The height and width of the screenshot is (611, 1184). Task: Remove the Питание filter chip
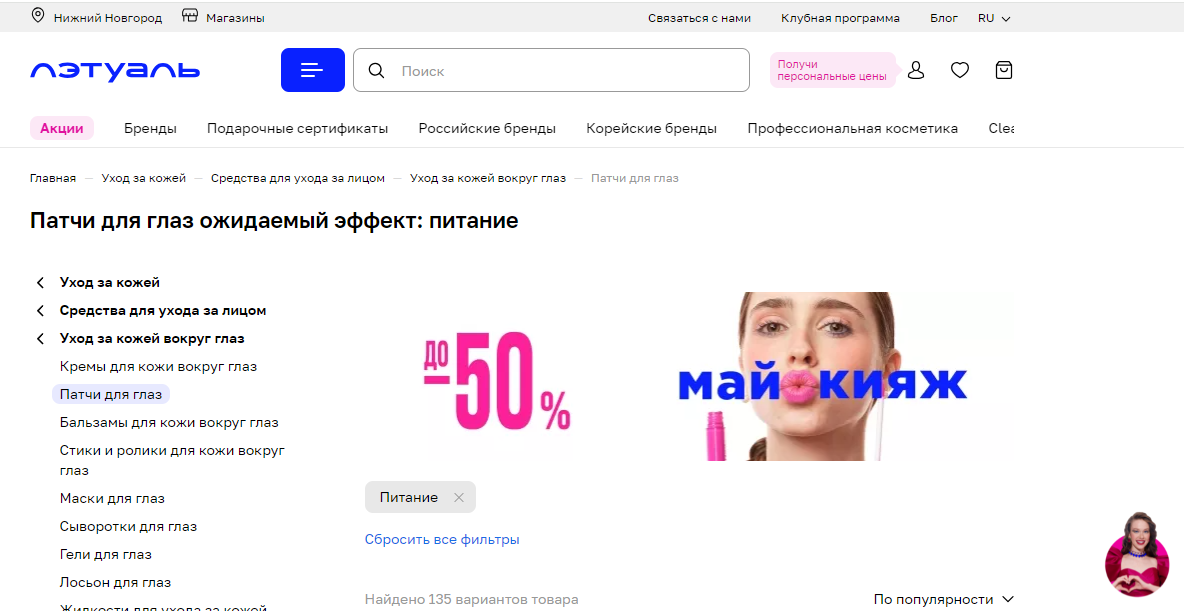point(458,498)
